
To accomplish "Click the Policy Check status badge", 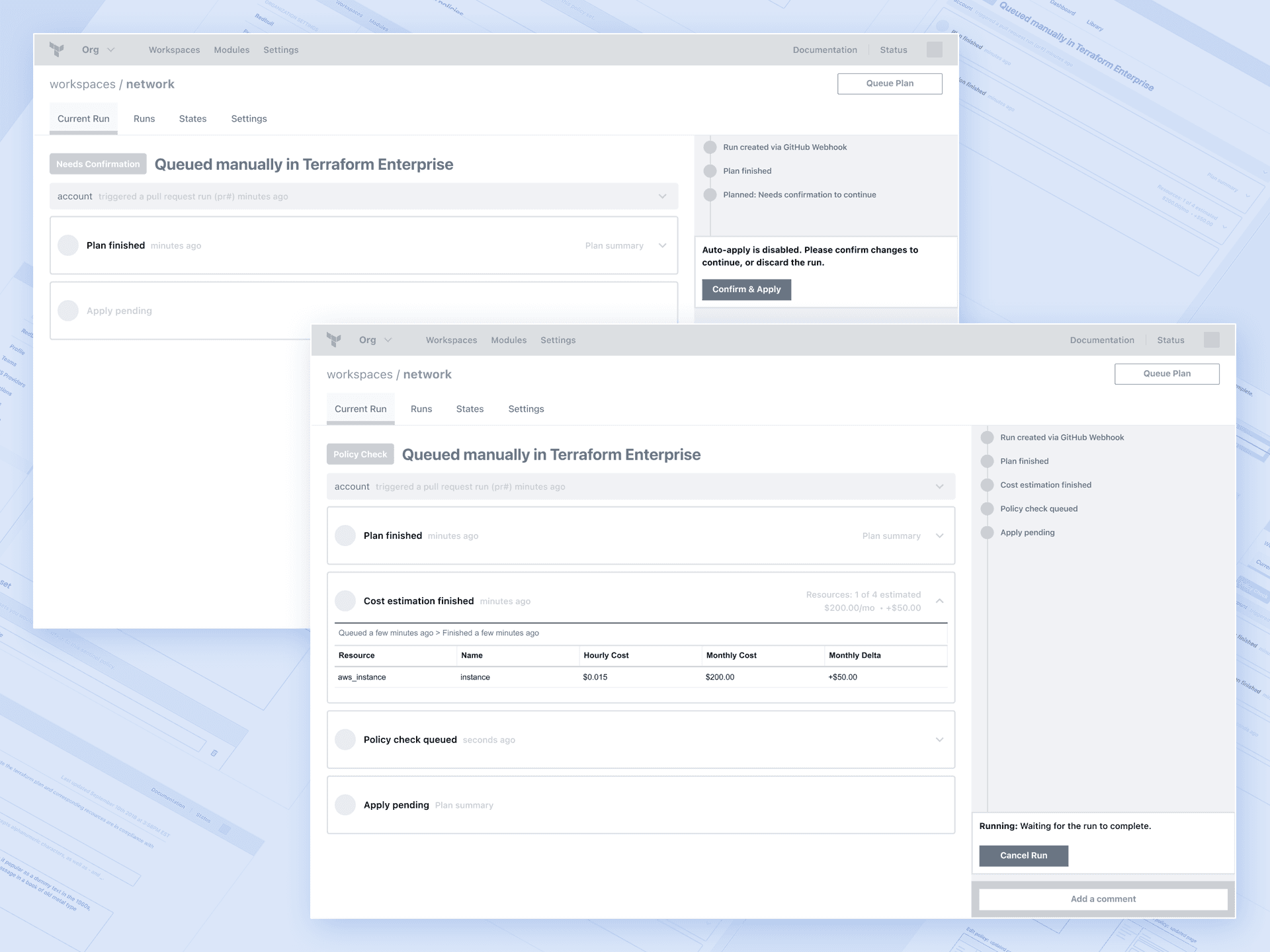I will [x=360, y=454].
